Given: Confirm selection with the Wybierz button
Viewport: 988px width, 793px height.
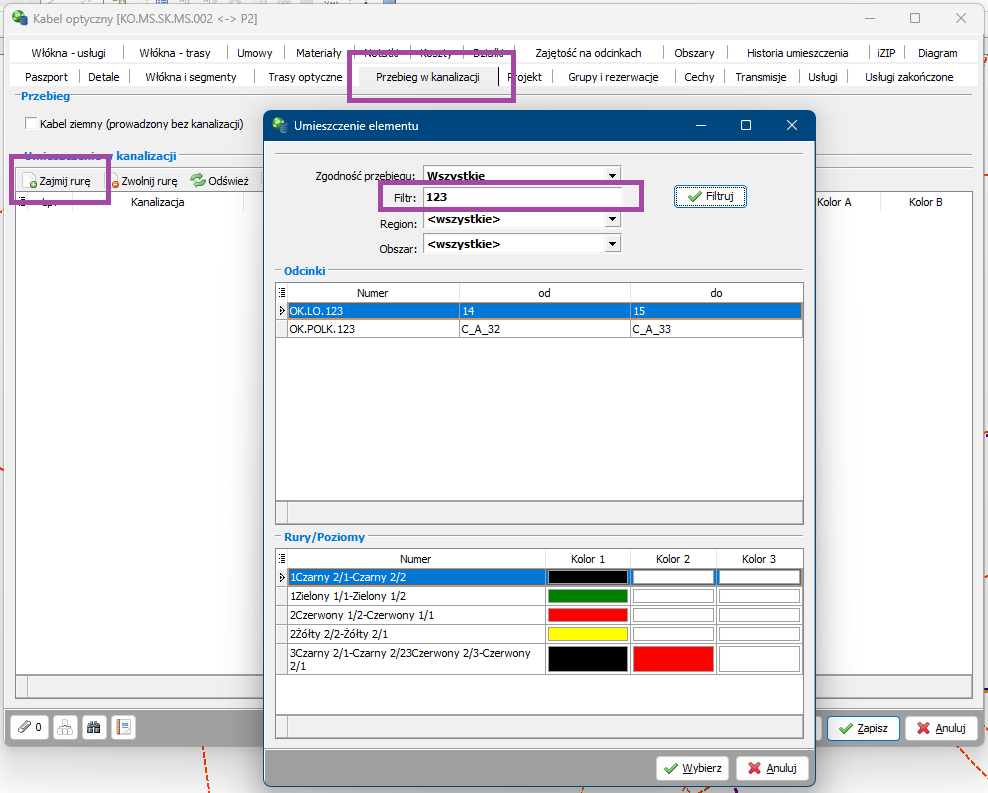Looking at the screenshot, I should (x=691, y=768).
